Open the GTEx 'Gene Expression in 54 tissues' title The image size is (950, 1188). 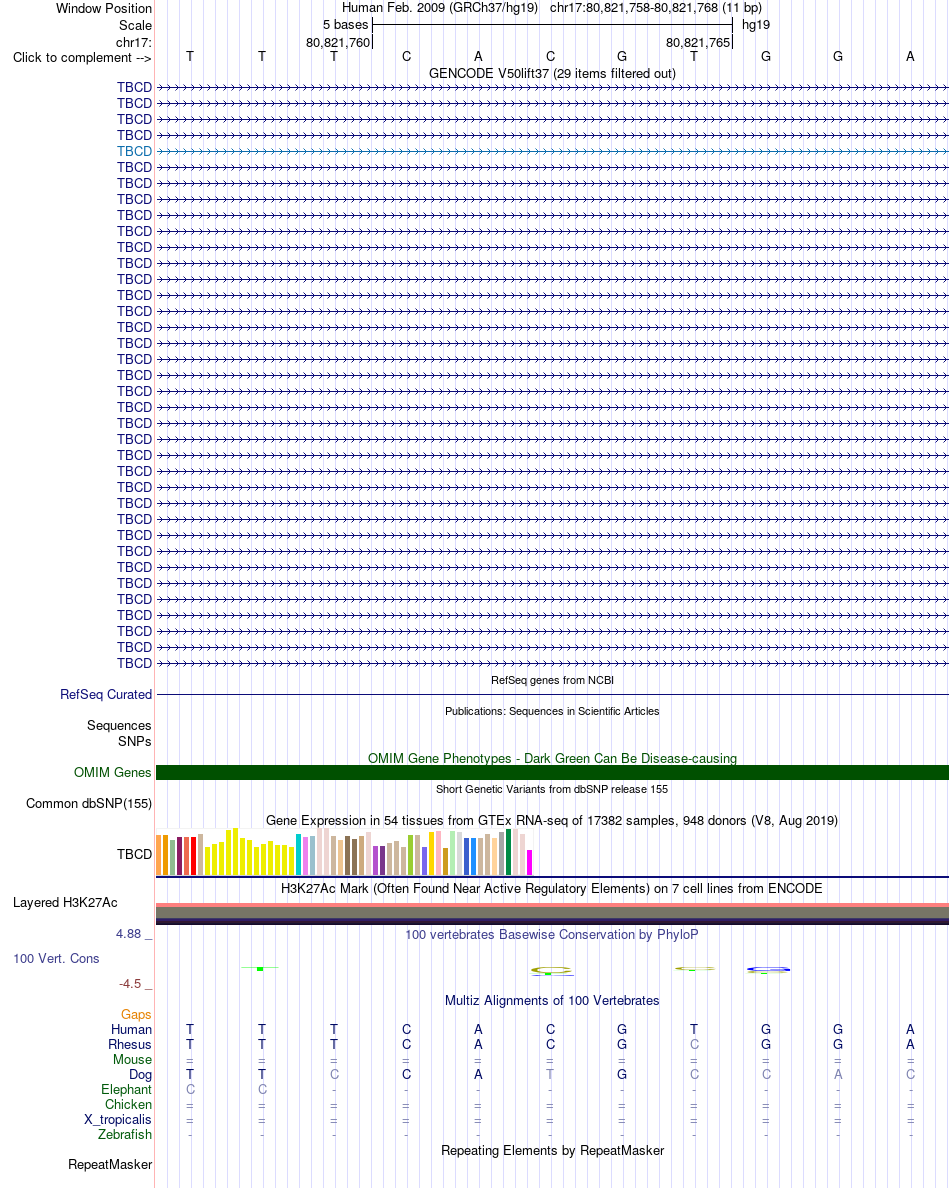pyautogui.click(x=552, y=821)
